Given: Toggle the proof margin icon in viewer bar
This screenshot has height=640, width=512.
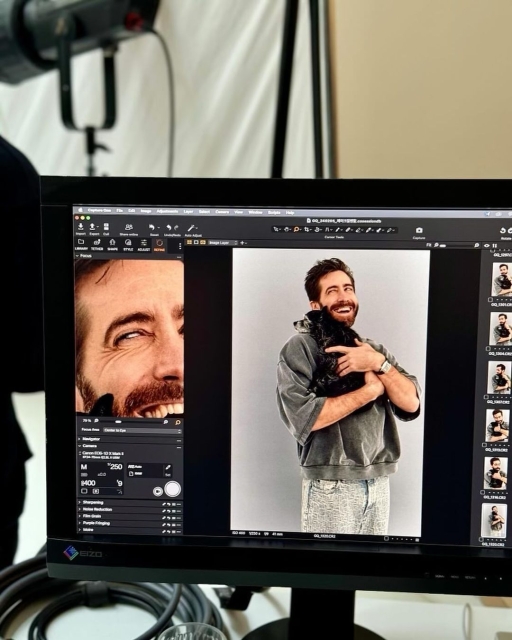Looking at the screenshot, I should pyautogui.click(x=203, y=242).
